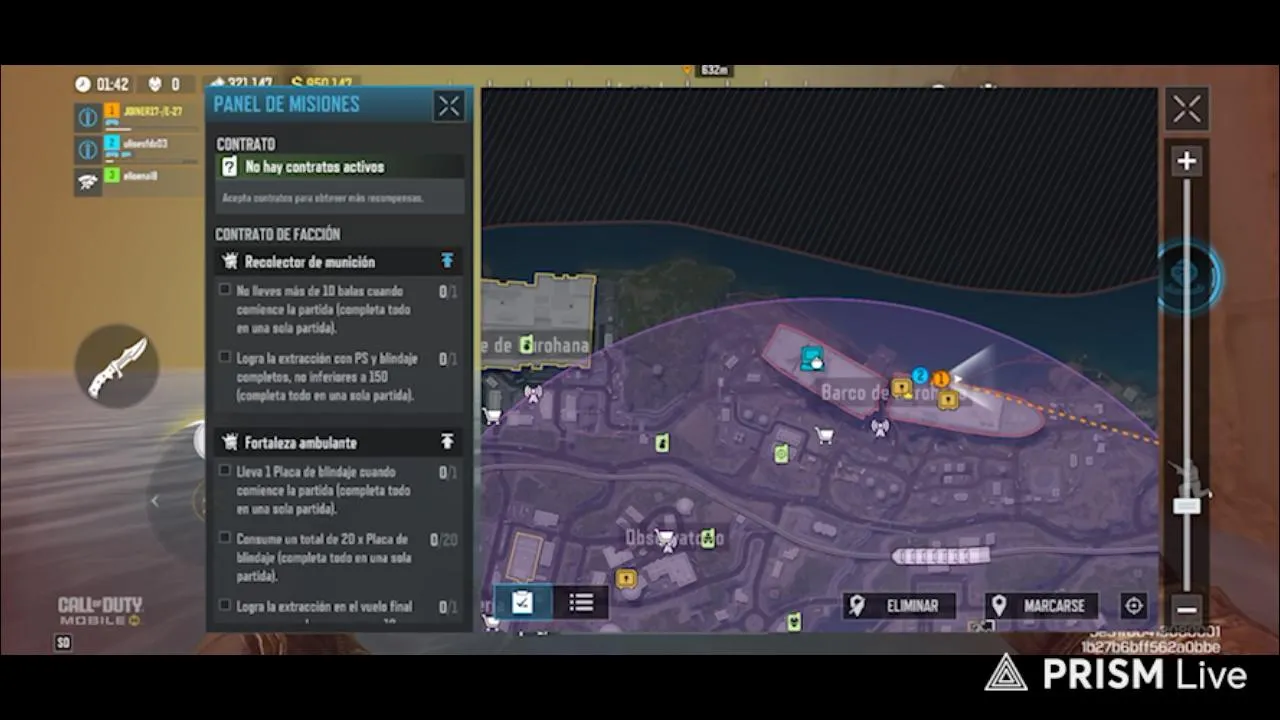Select the shopping cart at map's left edge
Image resolution: width=1280 pixels, height=720 pixels.
coord(491,415)
